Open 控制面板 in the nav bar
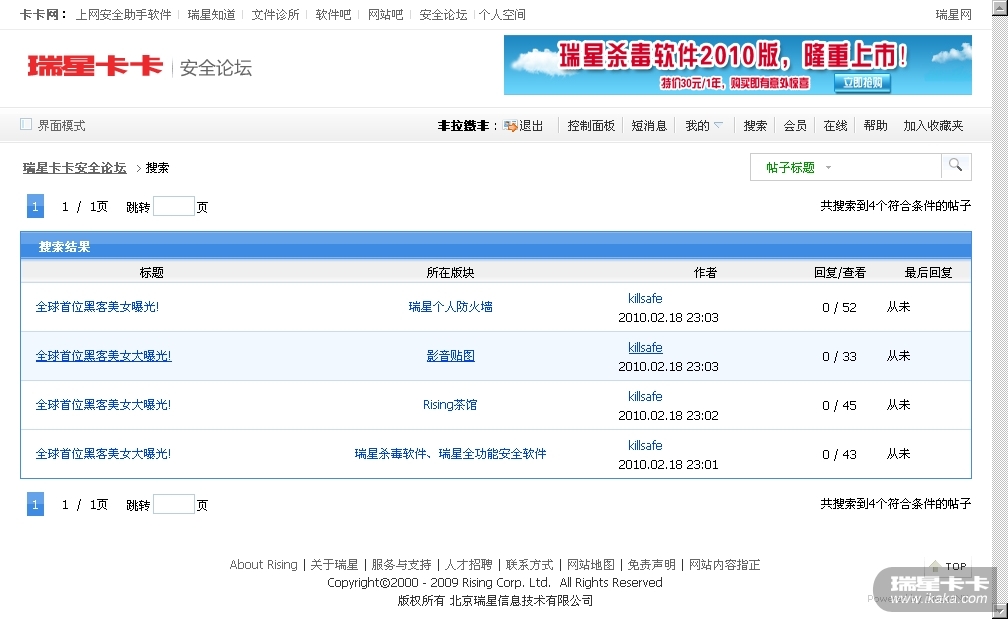The image size is (1008, 619). click(x=591, y=126)
